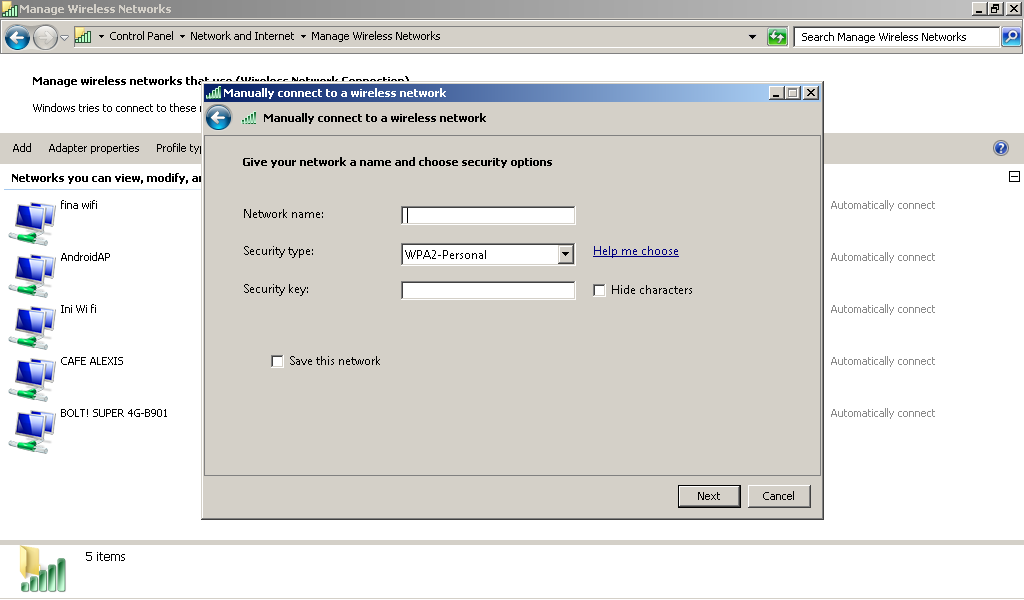
Task: Click the green refresh icon in address bar
Action: pos(778,36)
